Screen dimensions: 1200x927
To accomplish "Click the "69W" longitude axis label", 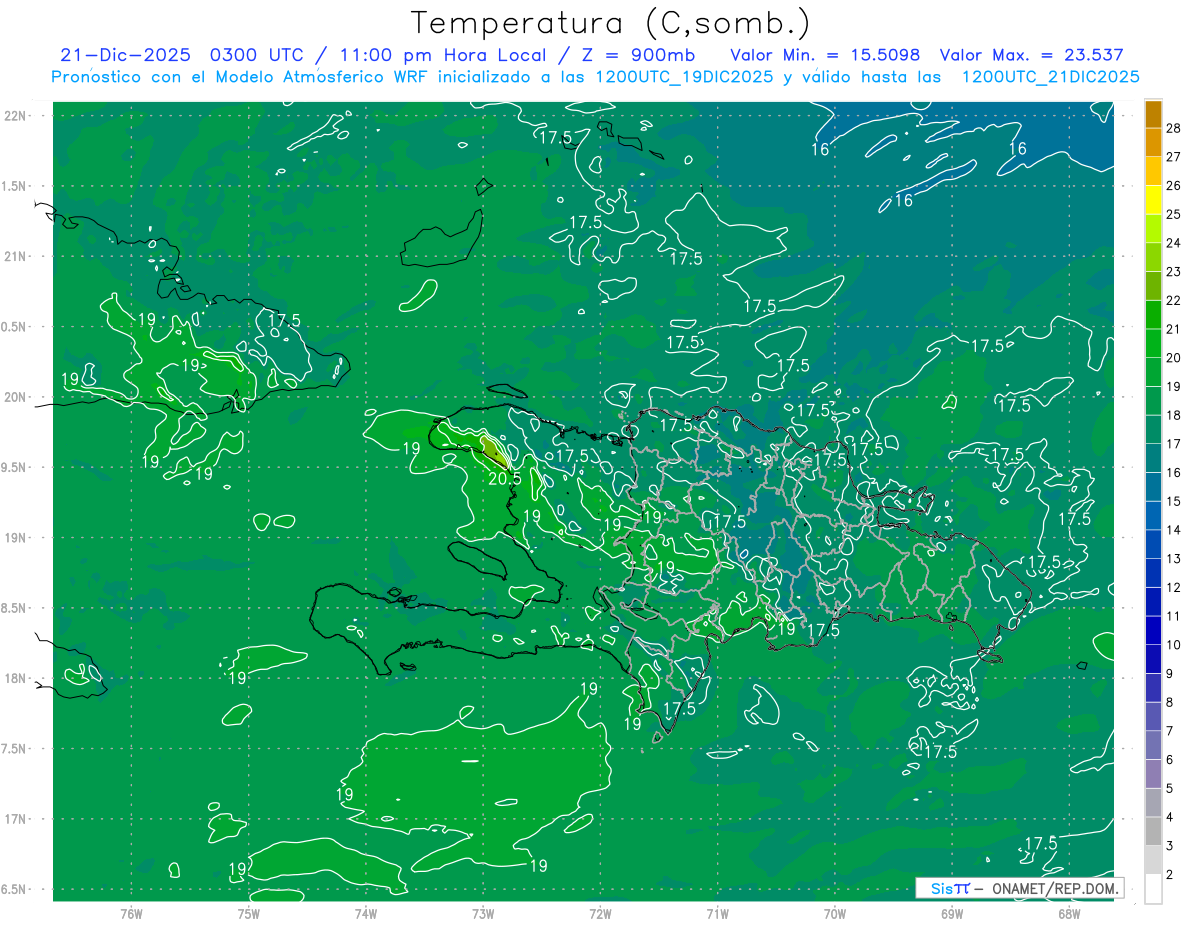I will [x=952, y=914].
